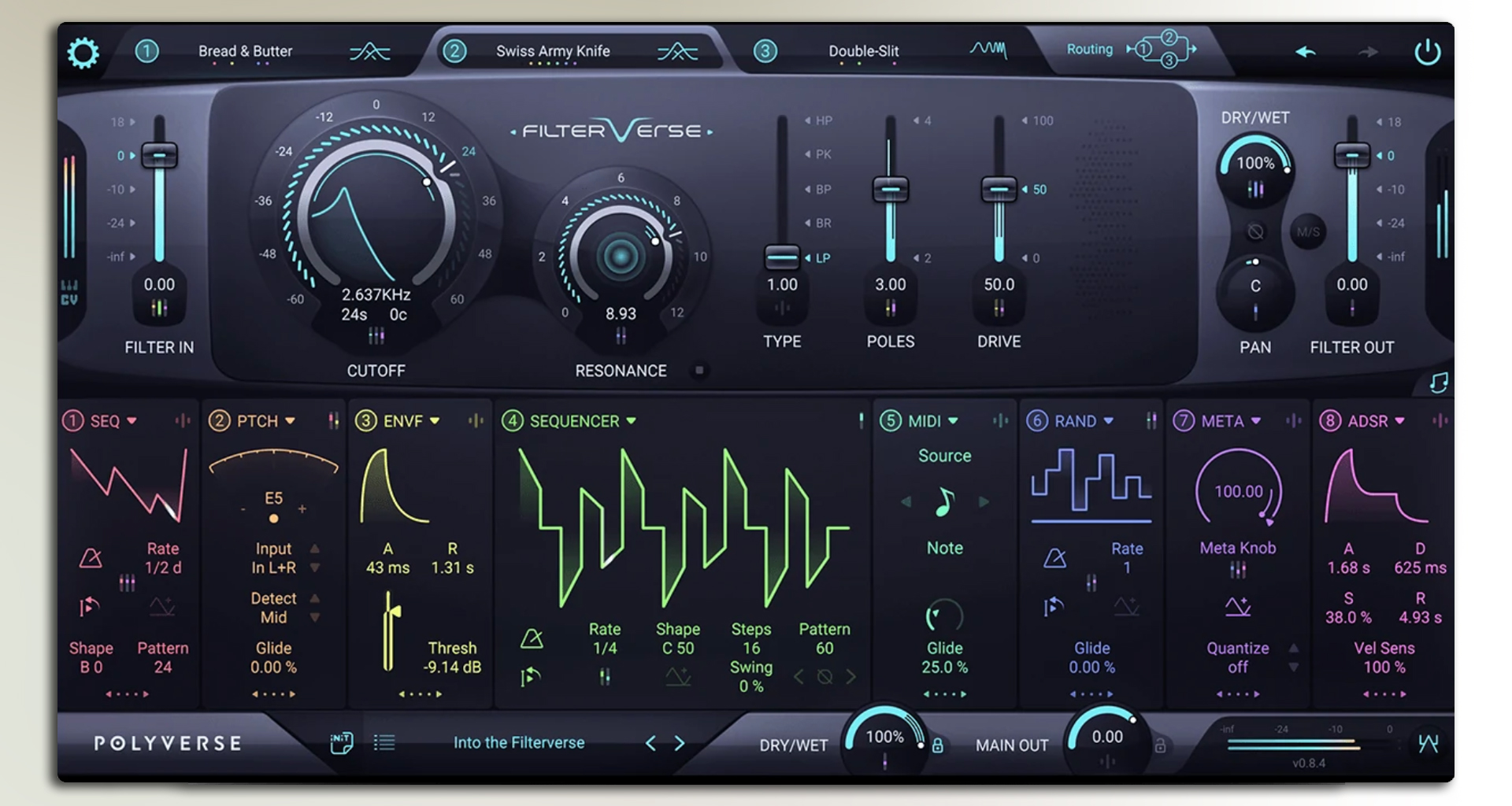1512x806 pixels.
Task: Select filter slot 2 Swiss Army Knife
Action: pyautogui.click(x=553, y=51)
